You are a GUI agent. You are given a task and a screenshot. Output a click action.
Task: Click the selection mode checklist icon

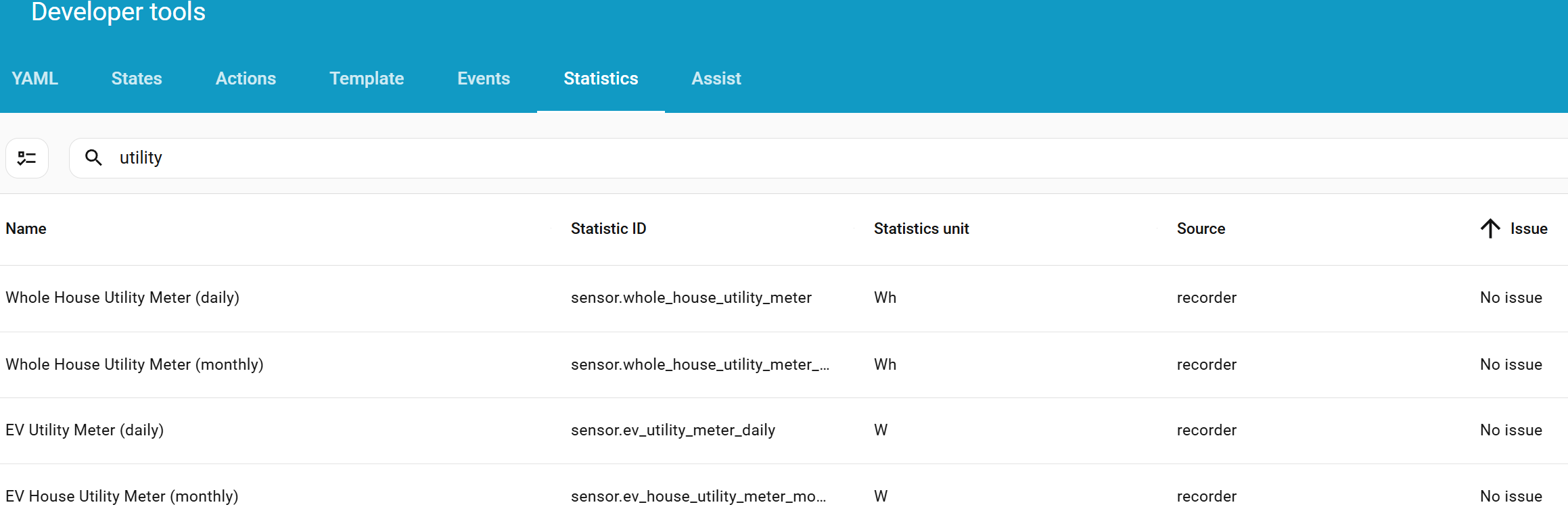pos(27,158)
